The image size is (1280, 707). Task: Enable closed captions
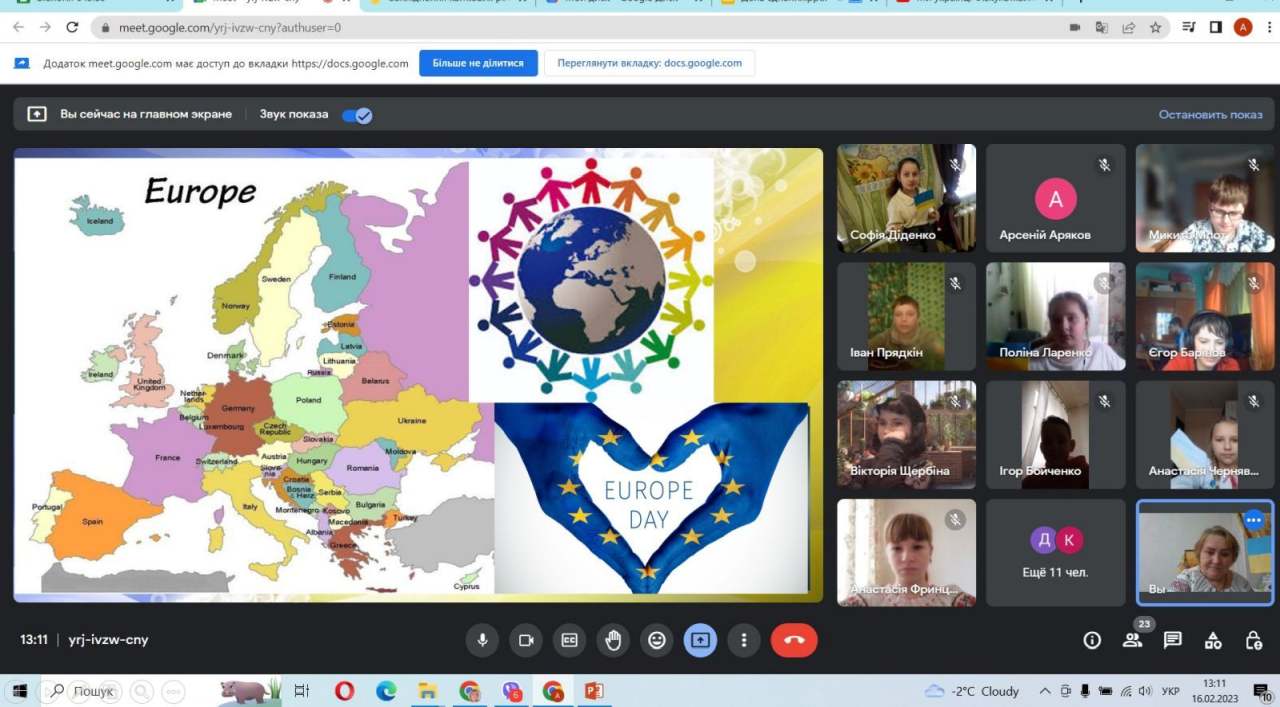point(570,640)
